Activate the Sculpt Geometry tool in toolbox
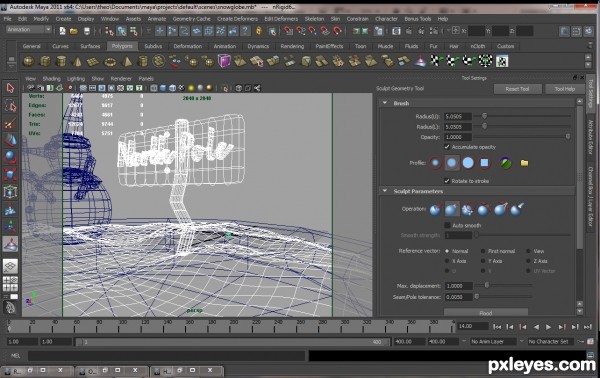Image resolution: width=600 pixels, height=378 pixels. point(10,243)
